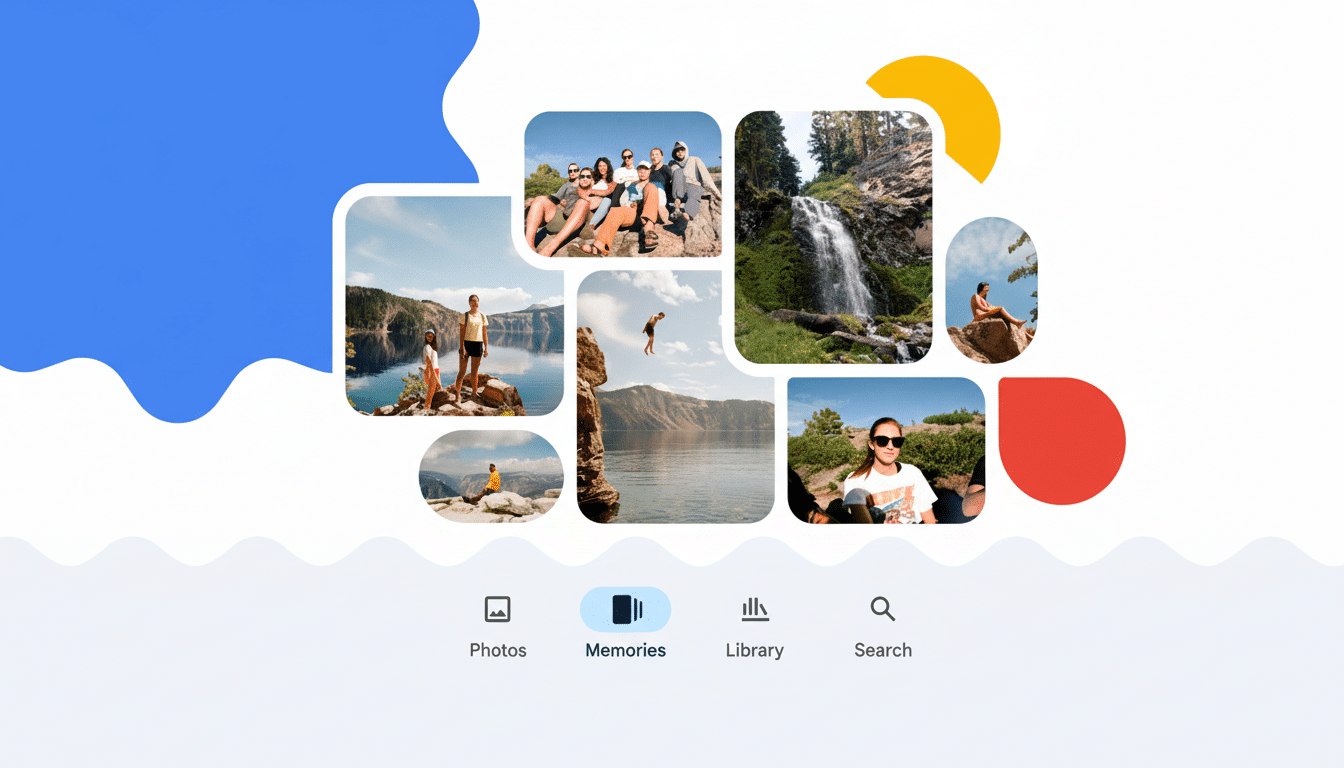Viewport: 1344px width, 768px height.
Task: Select the memories carousel icon with blue pill background
Action: pos(625,608)
